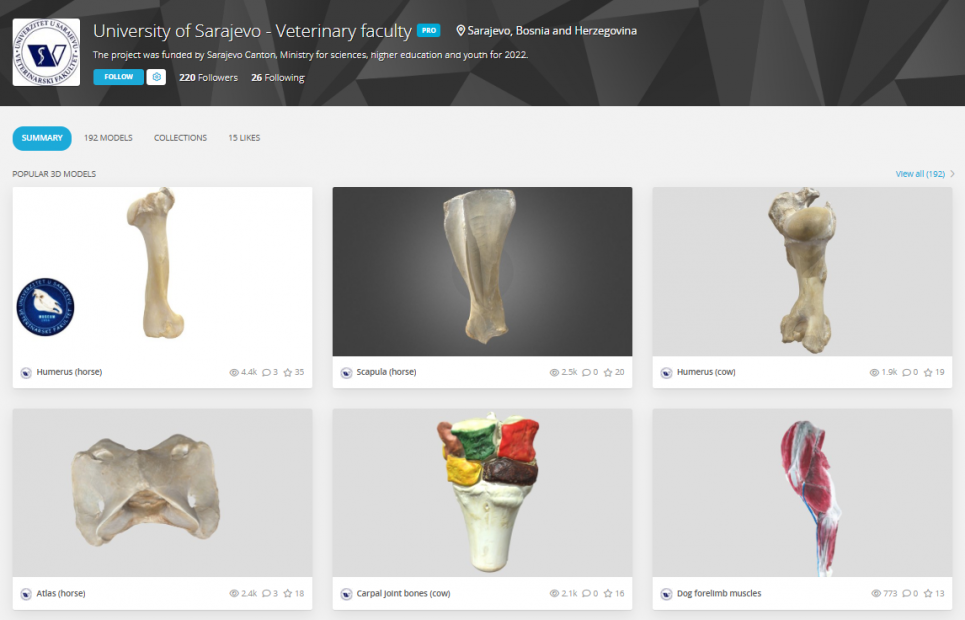Click the star icon on Carpal joint bones (cow)
The image size is (965, 620).
click(x=608, y=594)
